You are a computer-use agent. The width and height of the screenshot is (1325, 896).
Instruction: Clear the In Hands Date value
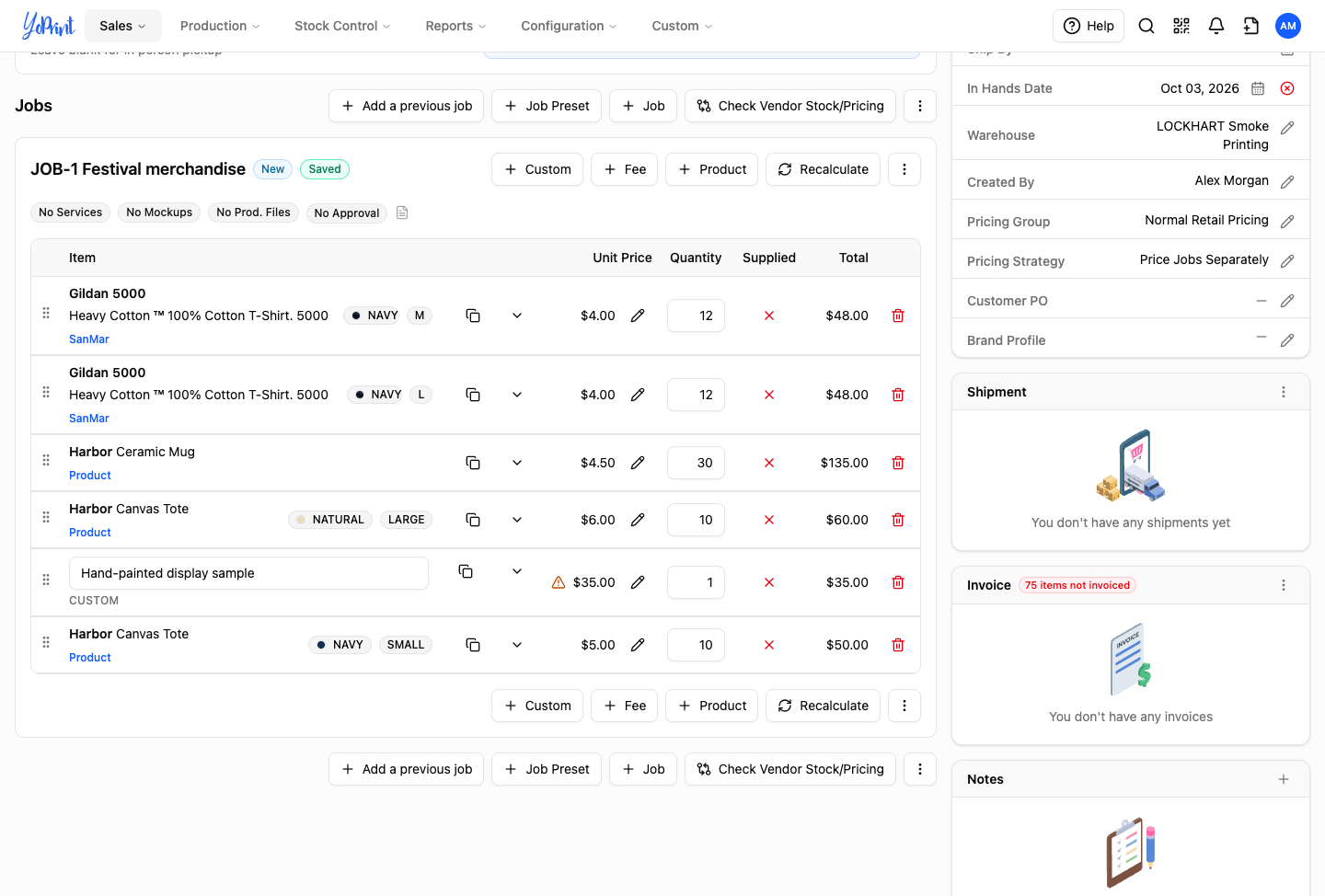pos(1287,88)
